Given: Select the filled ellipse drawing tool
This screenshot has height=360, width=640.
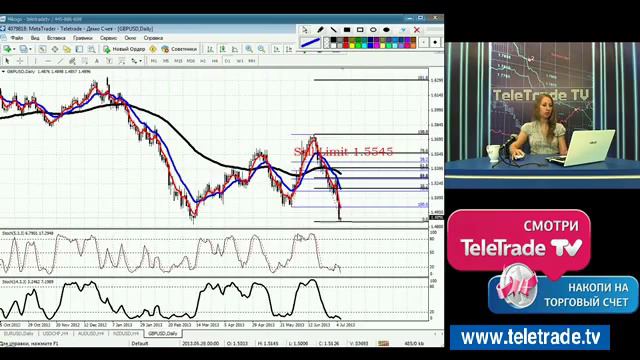Looking at the screenshot, I should [386, 30].
